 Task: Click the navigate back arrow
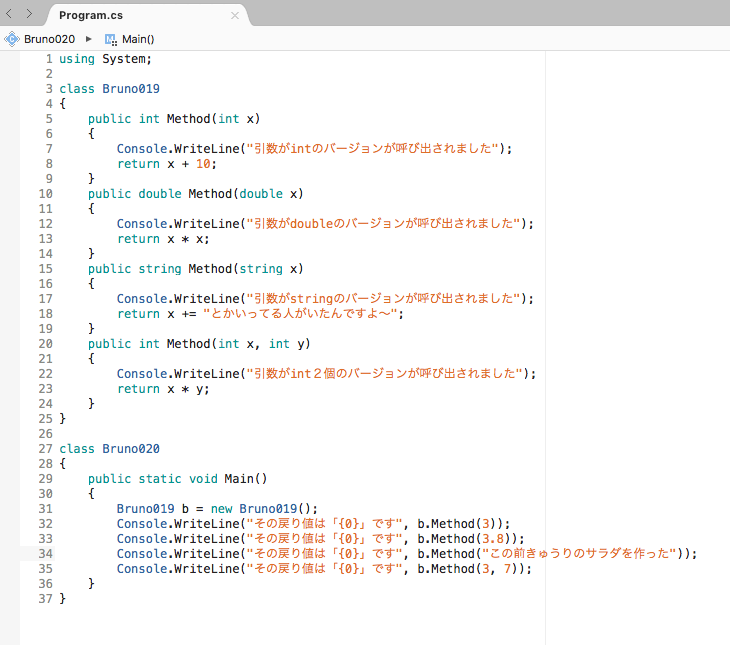(9, 14)
